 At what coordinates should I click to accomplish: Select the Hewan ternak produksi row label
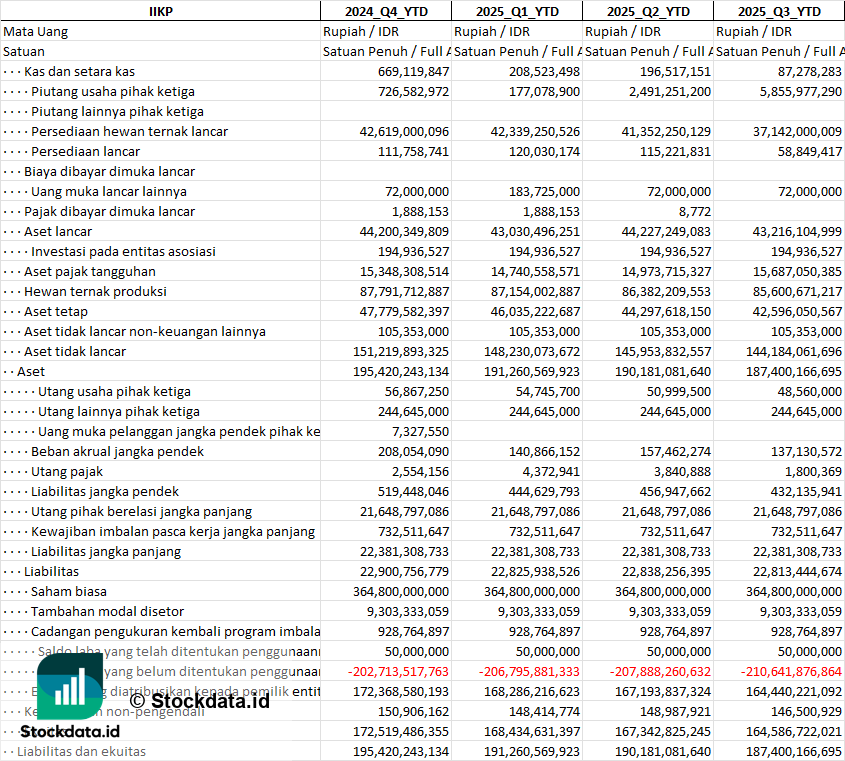coord(95,291)
